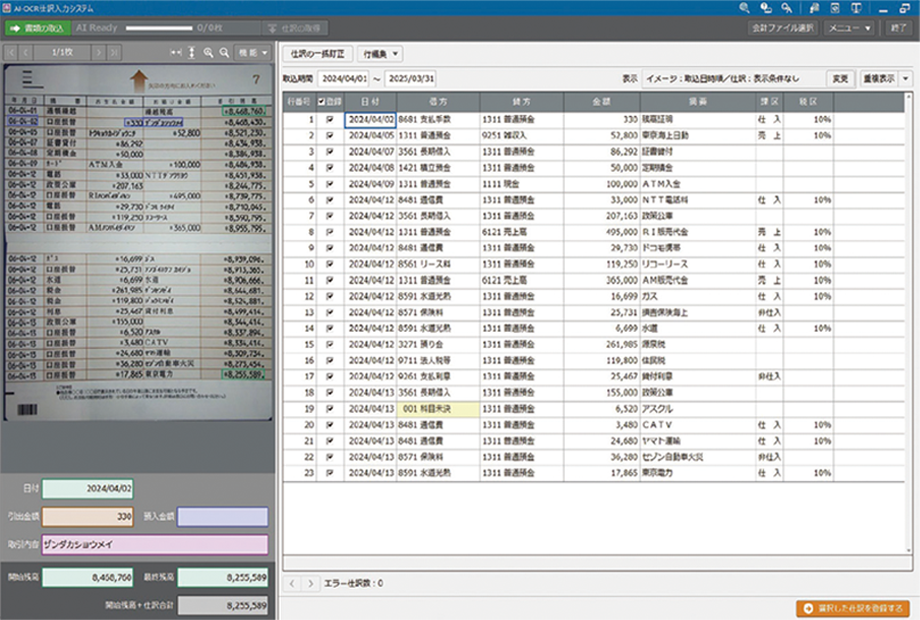Fit scanned image to panel width
This screenshot has width=920, height=620.
click(x=176, y=53)
